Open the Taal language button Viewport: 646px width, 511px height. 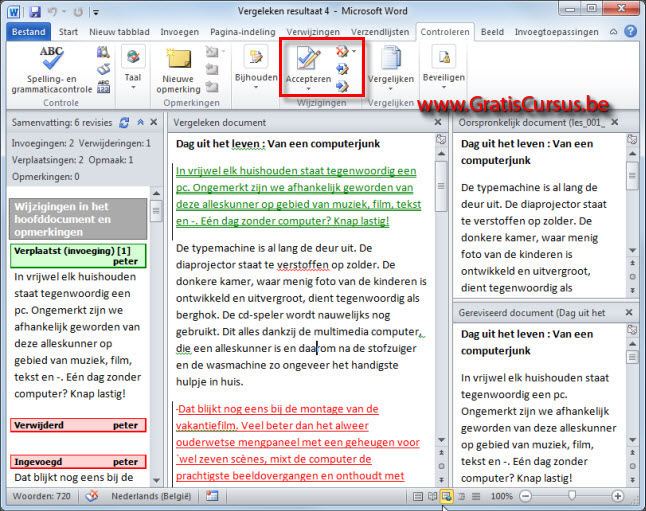[x=133, y=68]
